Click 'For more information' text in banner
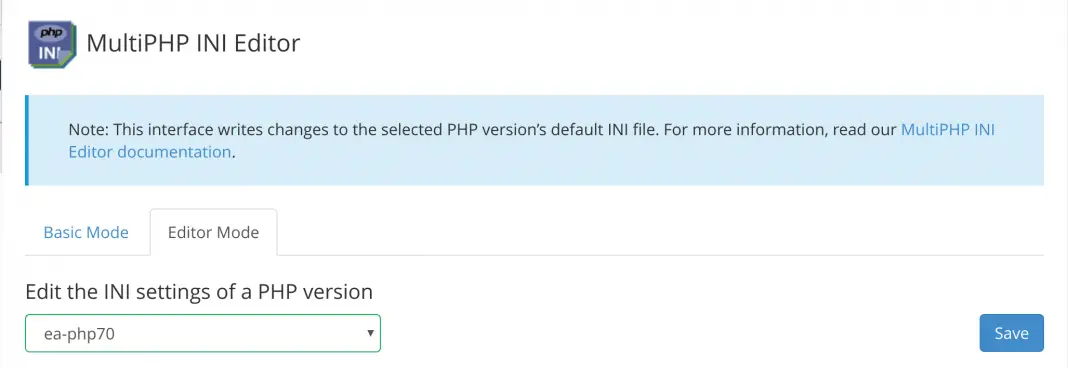 740,129
